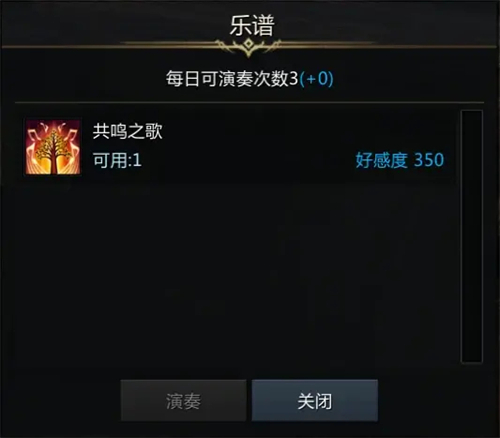
Task: Click the thin divider line above the song list
Action: [249, 103]
